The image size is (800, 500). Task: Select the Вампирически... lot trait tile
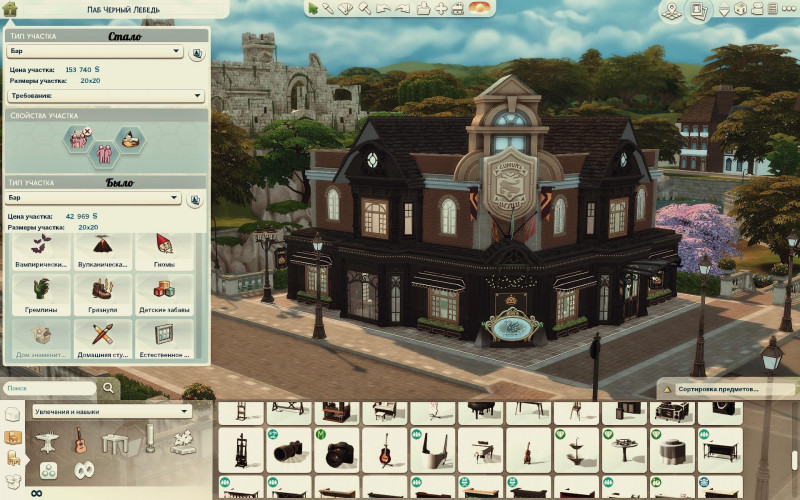41,252
